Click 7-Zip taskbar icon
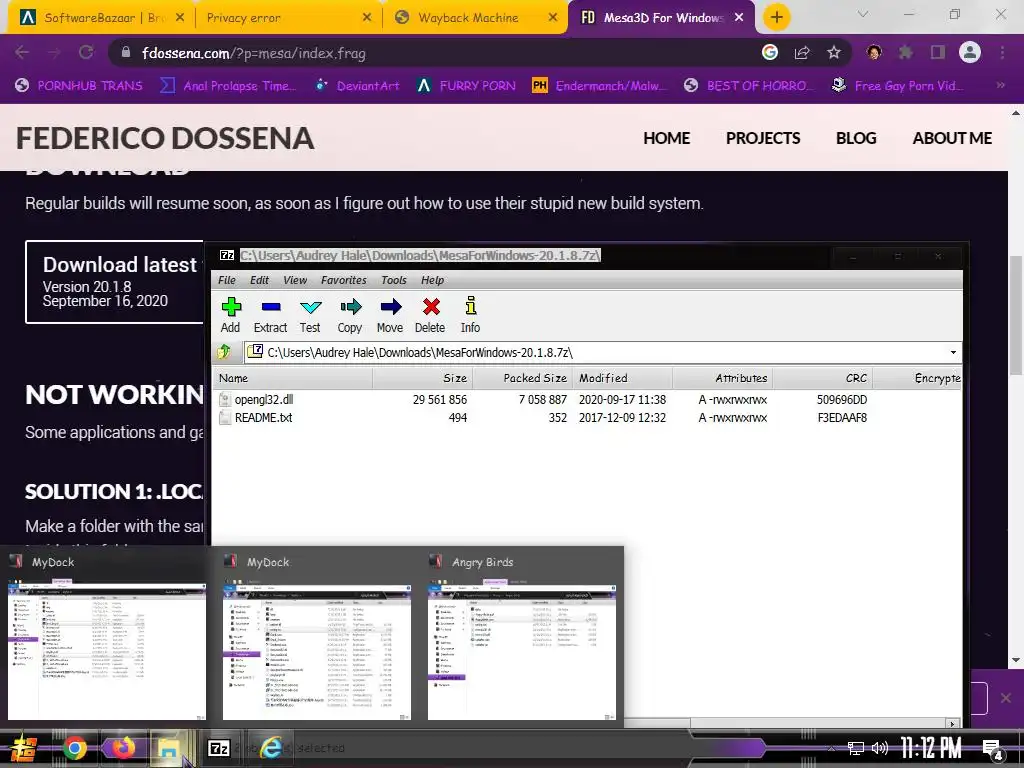Image resolution: width=1024 pixels, height=768 pixels. pyautogui.click(x=218, y=748)
